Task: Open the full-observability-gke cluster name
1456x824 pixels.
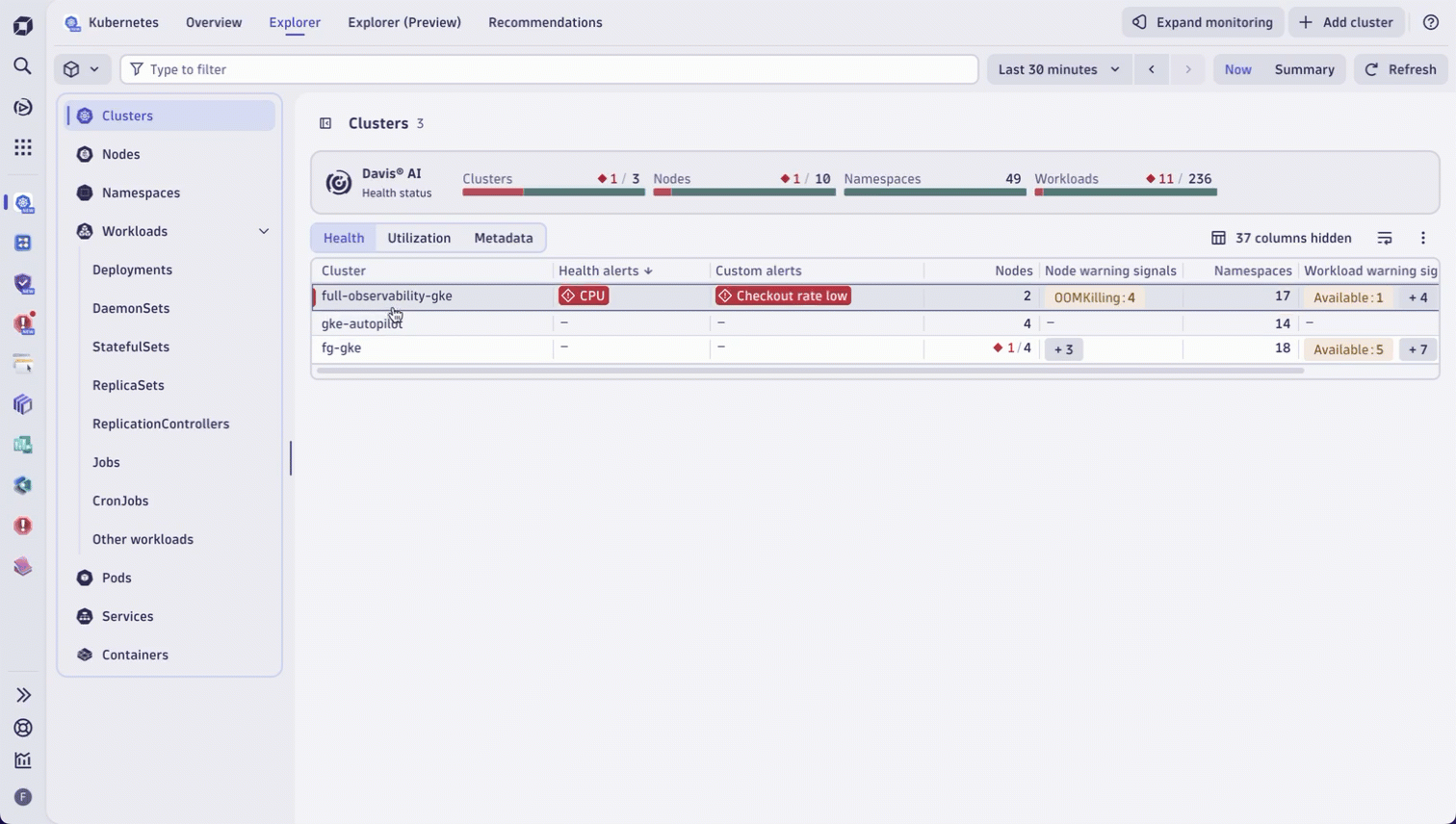Action: coord(387,296)
